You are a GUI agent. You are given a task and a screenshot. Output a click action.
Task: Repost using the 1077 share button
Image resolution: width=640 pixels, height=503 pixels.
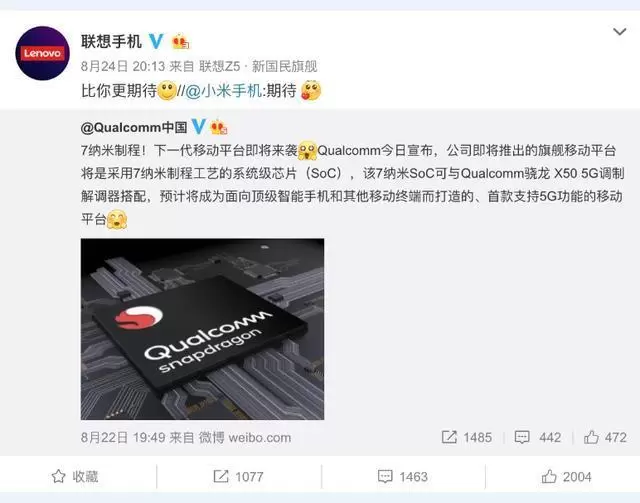click(238, 476)
